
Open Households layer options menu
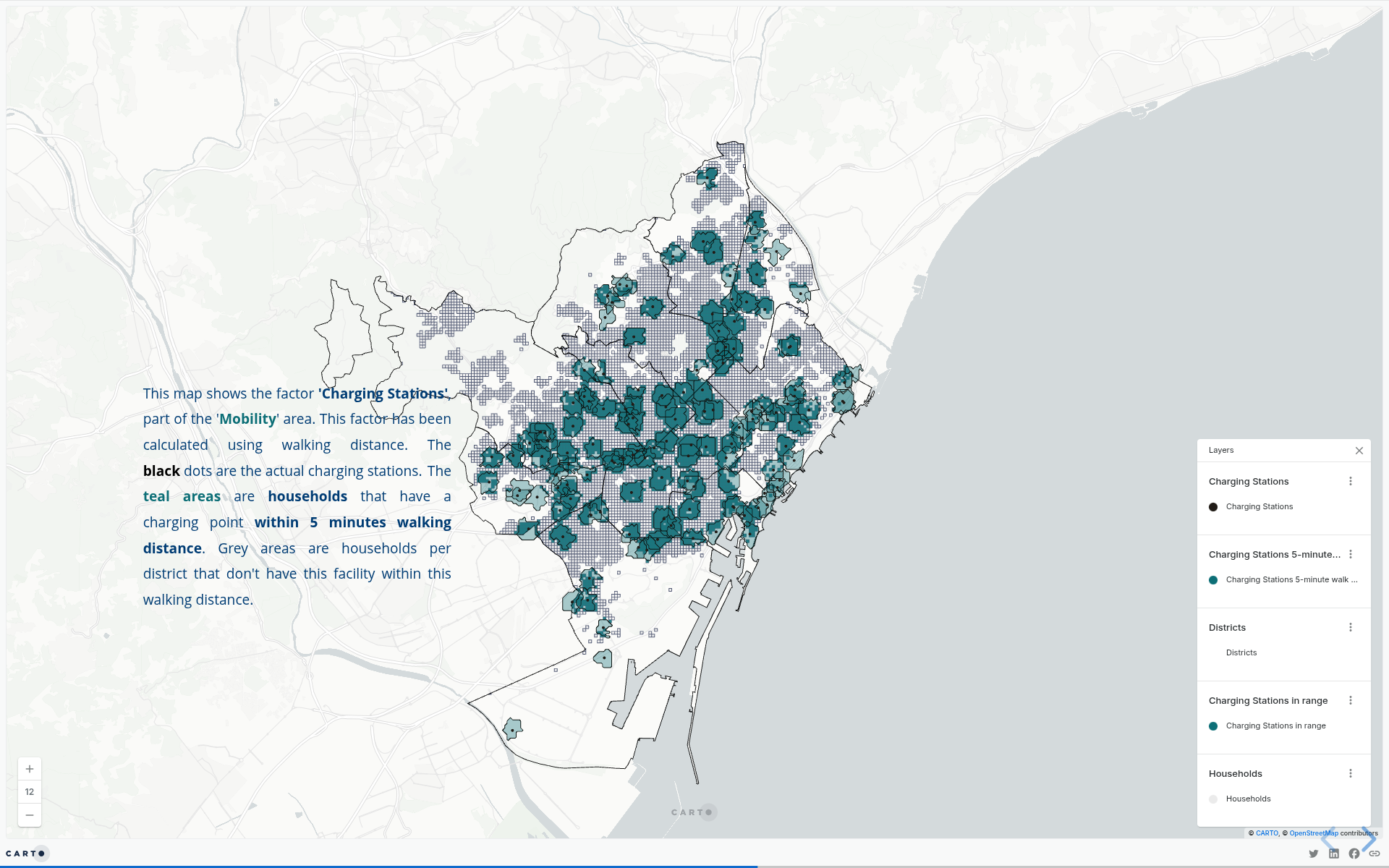tap(1351, 774)
